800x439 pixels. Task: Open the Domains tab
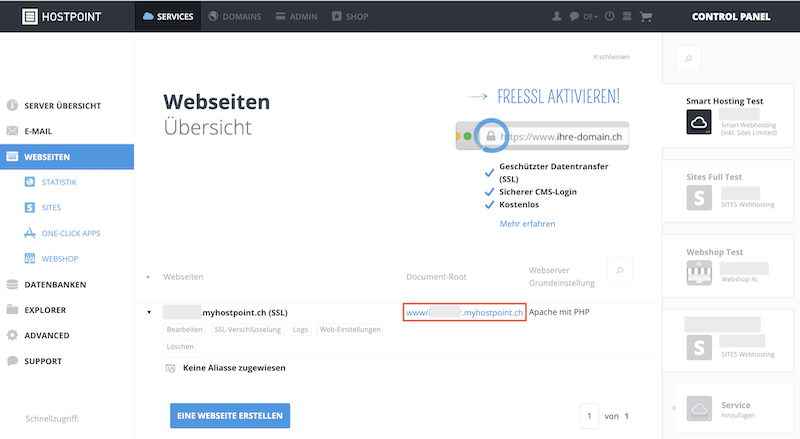click(235, 17)
